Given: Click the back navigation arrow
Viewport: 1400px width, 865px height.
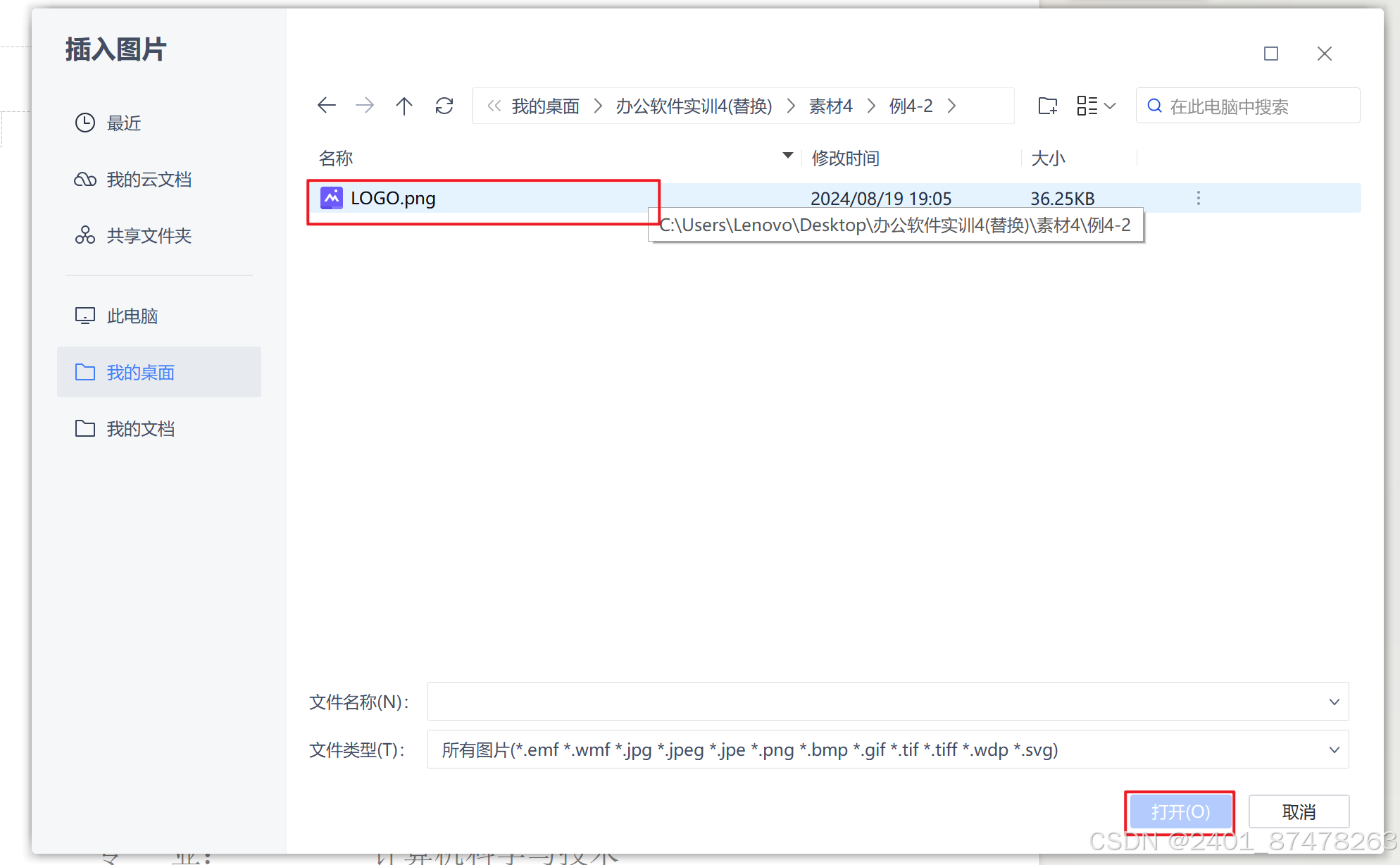Looking at the screenshot, I should coord(326,106).
